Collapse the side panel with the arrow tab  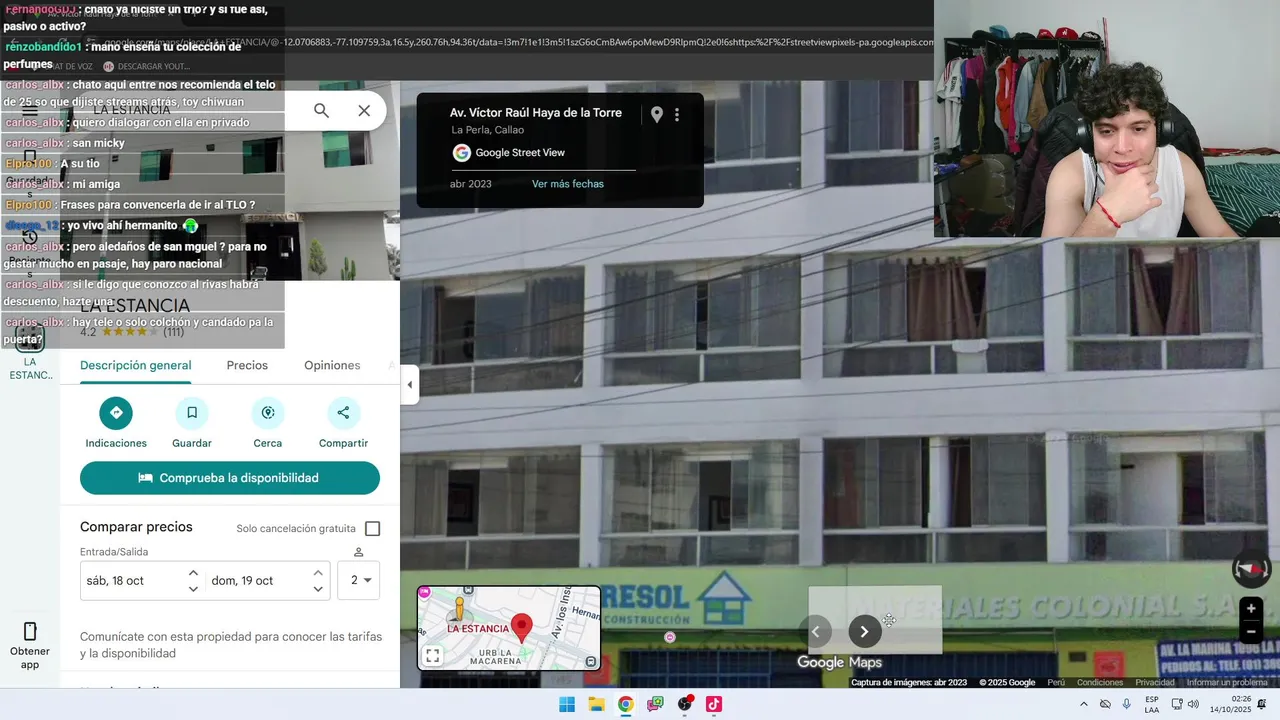click(x=409, y=385)
